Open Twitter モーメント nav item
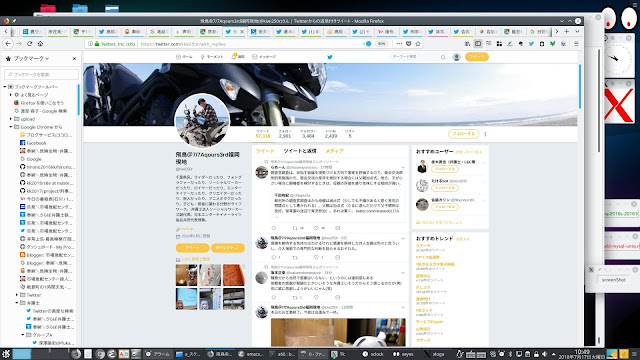The width and height of the screenshot is (640, 360). (211, 57)
